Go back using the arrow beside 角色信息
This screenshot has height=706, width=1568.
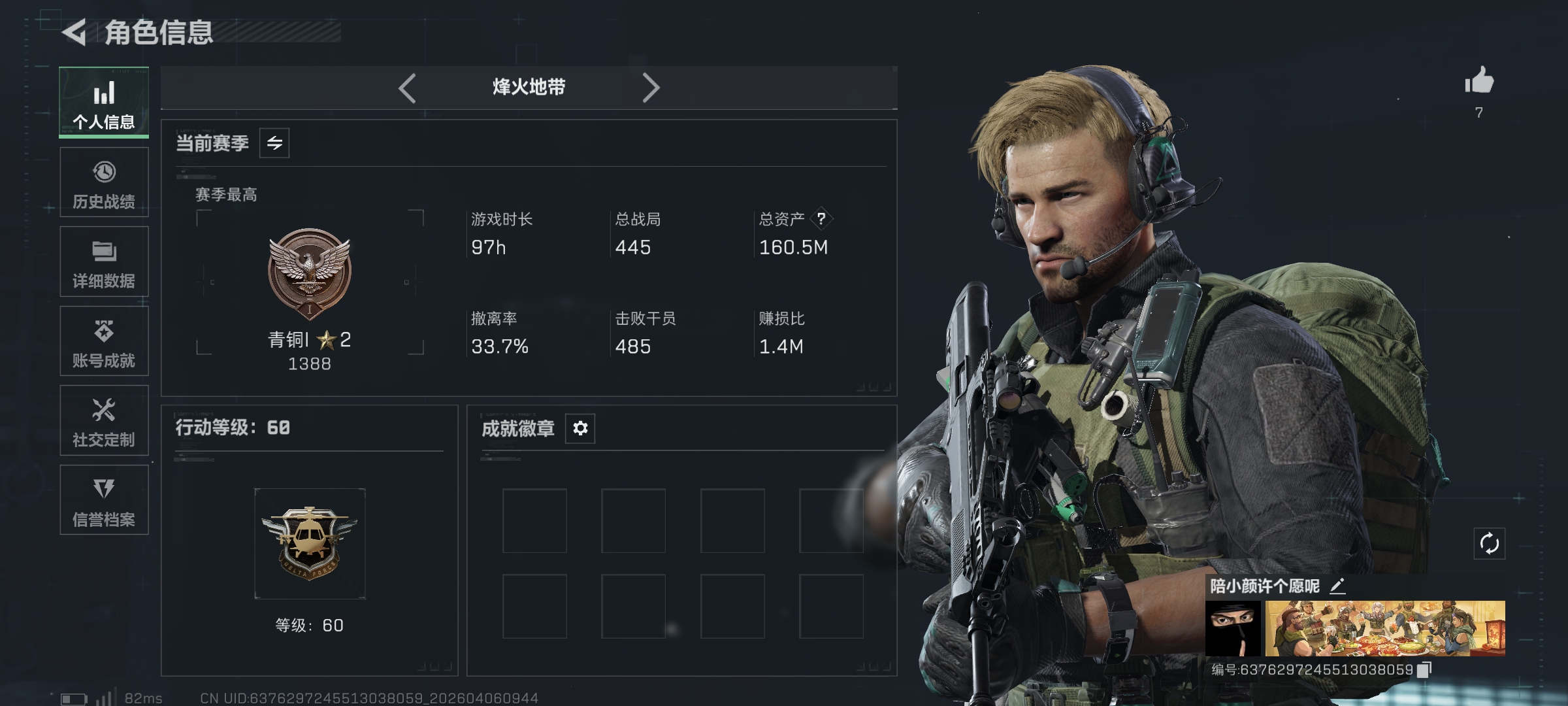(75, 32)
